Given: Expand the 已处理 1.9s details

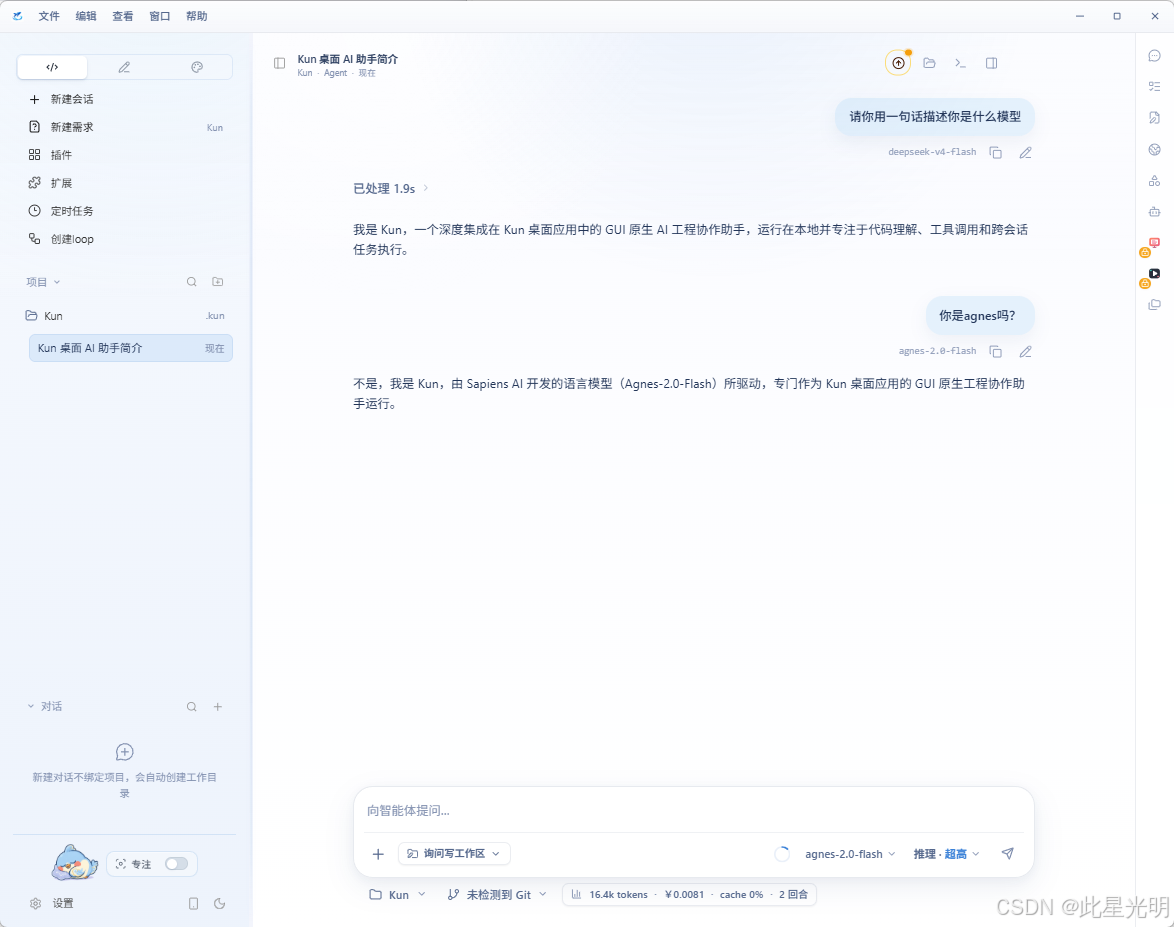Looking at the screenshot, I should tap(391, 189).
